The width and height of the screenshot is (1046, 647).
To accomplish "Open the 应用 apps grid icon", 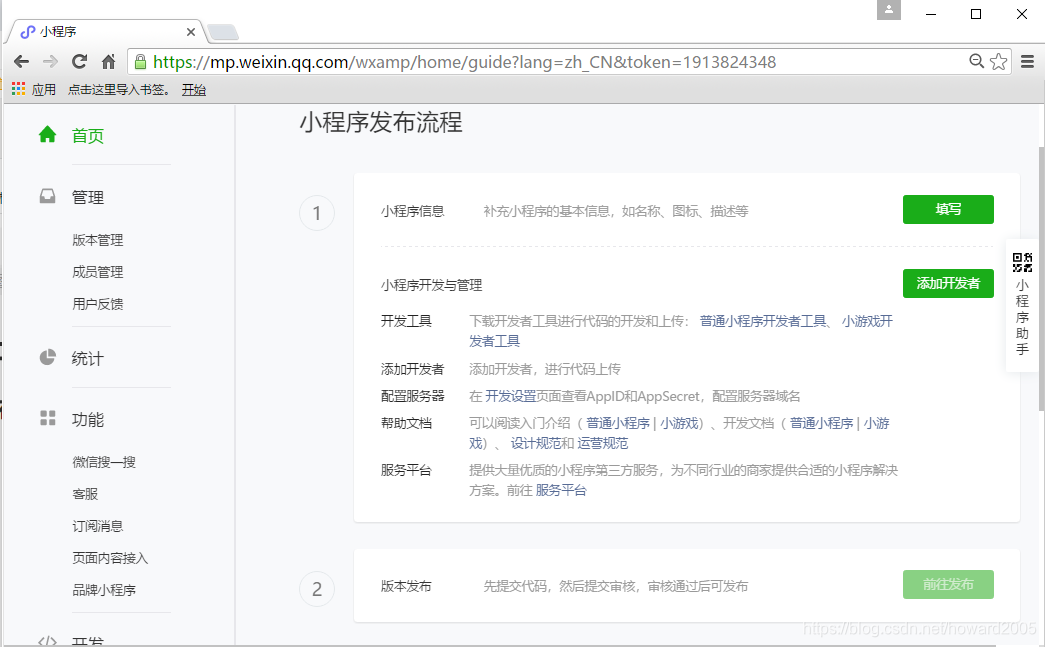I will [x=18, y=89].
